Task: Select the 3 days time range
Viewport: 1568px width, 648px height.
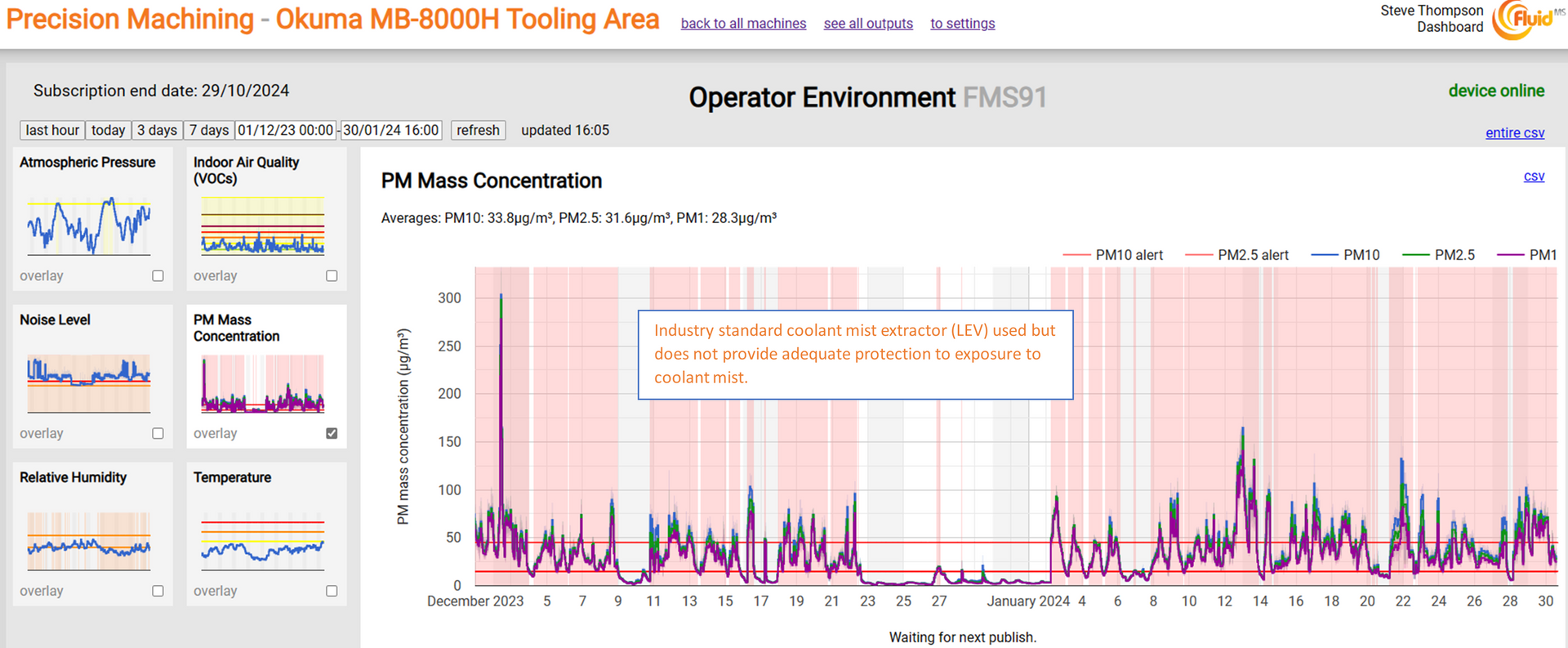Action: pos(157,130)
